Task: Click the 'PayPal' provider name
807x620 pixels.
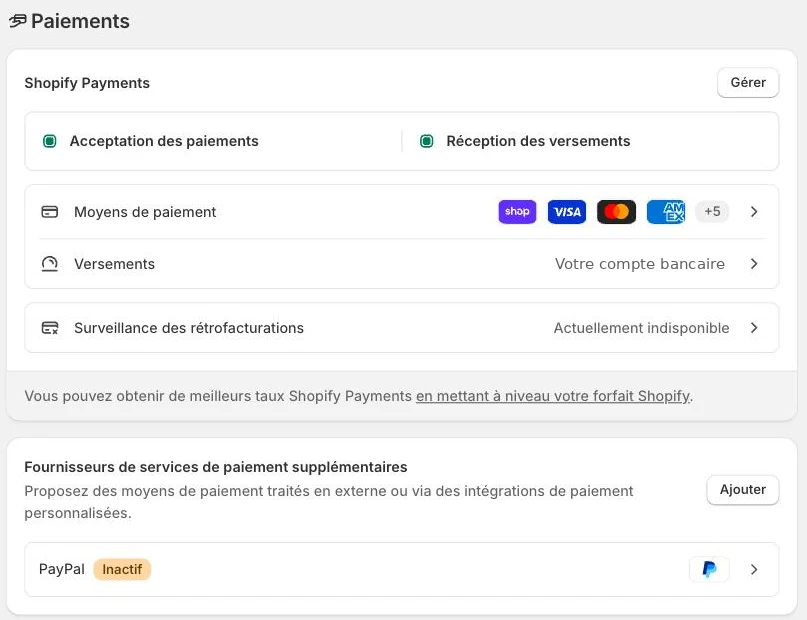Action: tap(62, 569)
